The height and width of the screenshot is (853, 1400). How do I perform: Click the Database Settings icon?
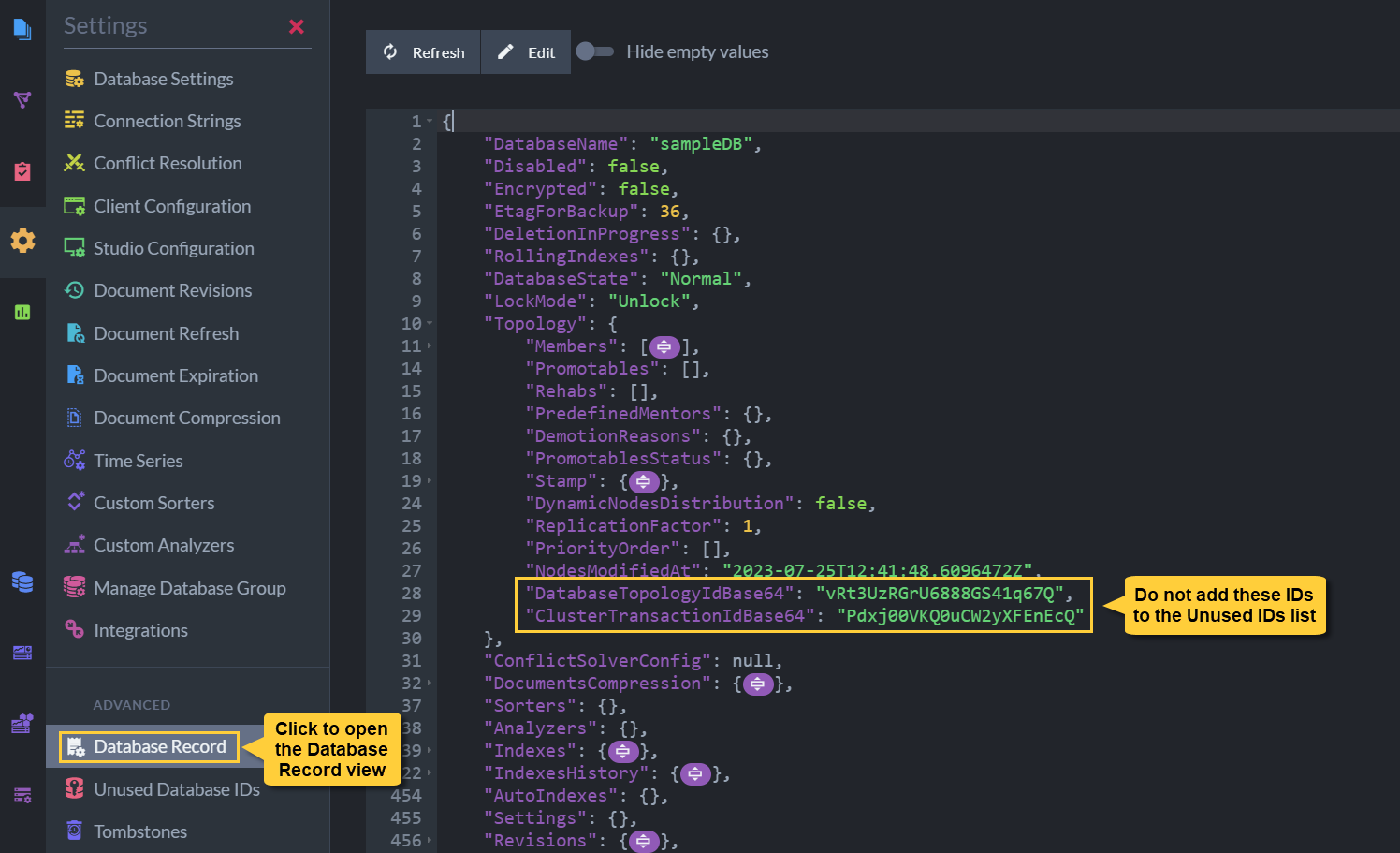click(75, 79)
